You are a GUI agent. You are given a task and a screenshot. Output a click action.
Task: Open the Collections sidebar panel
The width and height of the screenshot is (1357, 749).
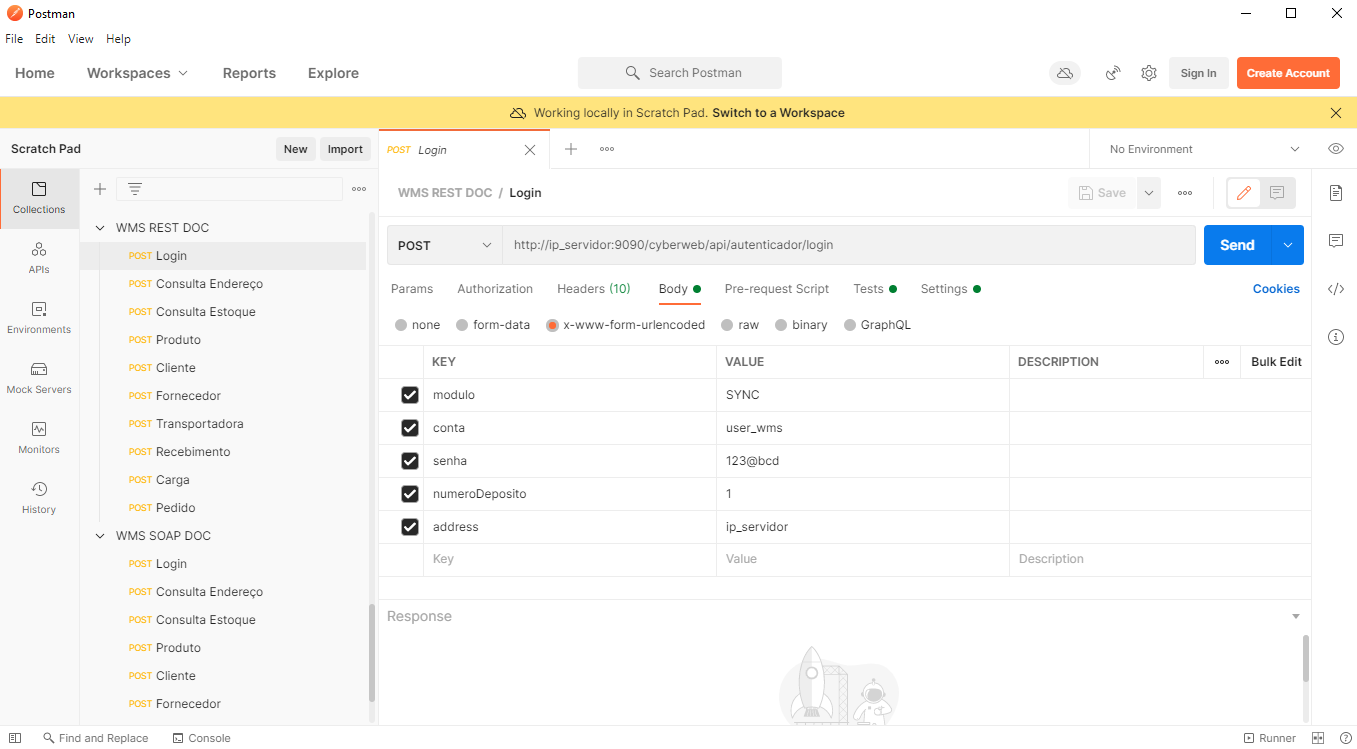pyautogui.click(x=39, y=198)
